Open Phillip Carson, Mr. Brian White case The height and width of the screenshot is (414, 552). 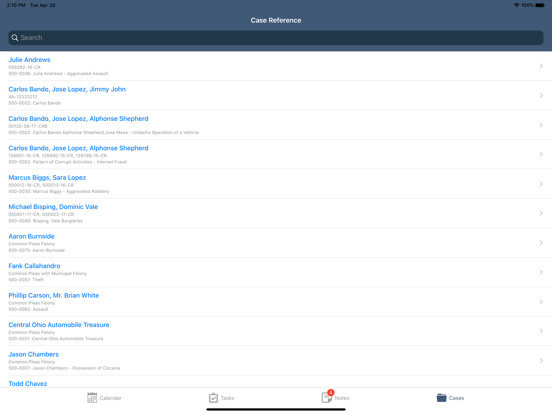tap(54, 295)
